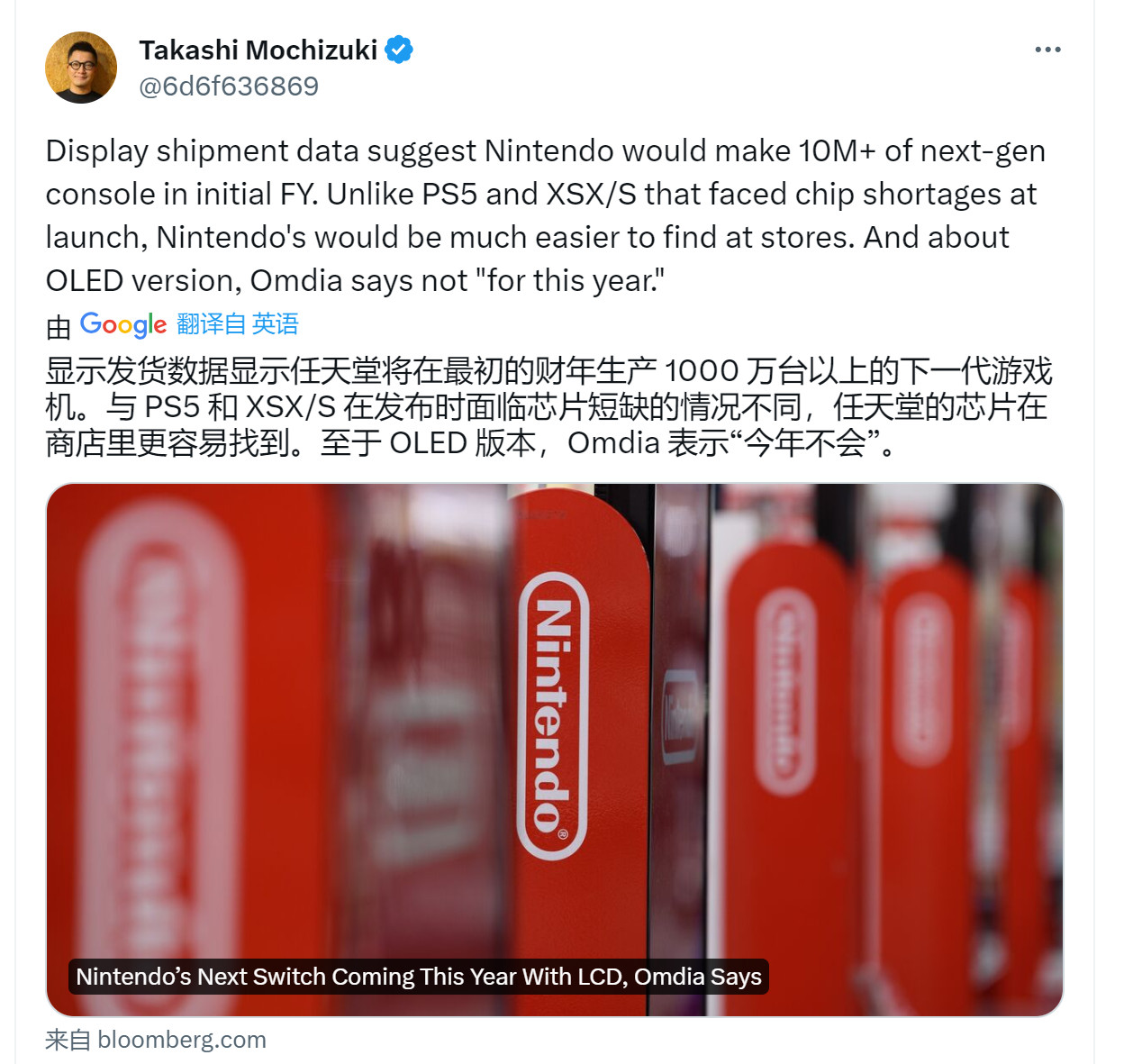This screenshot has width=1133, height=1064.
Task: Click the translated line containing OLED 版本
Action: coord(474,442)
